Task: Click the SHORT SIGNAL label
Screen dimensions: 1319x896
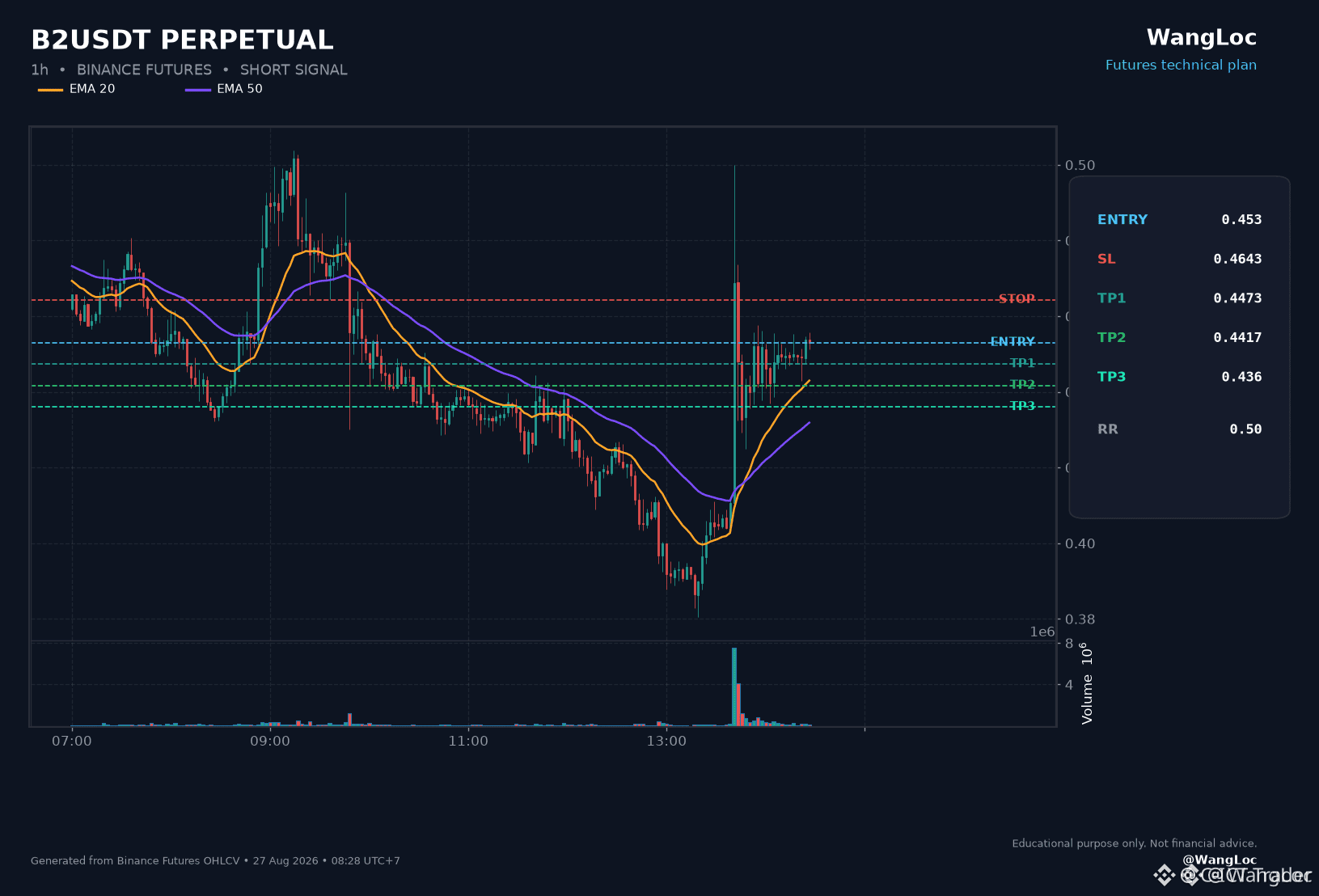Action: pyautogui.click(x=294, y=70)
